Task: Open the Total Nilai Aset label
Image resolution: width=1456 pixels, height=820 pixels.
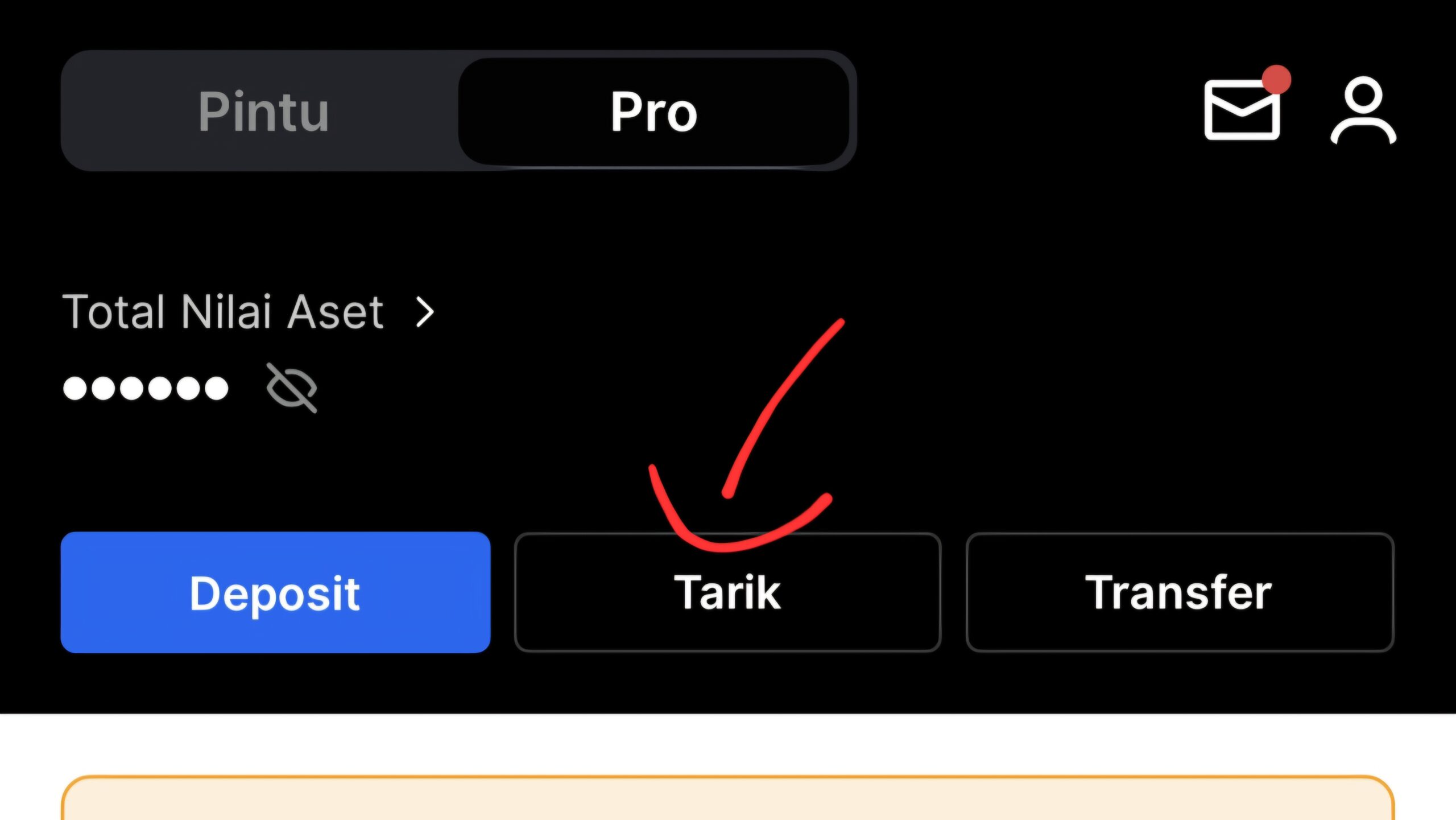Action: point(223,312)
